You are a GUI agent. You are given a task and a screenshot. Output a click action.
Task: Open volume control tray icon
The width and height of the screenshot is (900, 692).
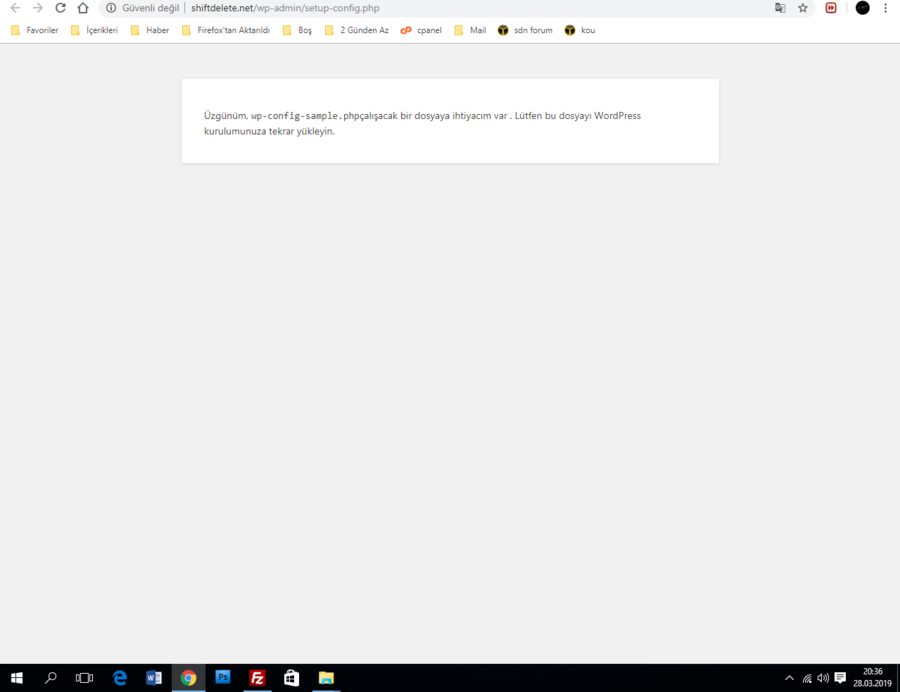[823, 678]
